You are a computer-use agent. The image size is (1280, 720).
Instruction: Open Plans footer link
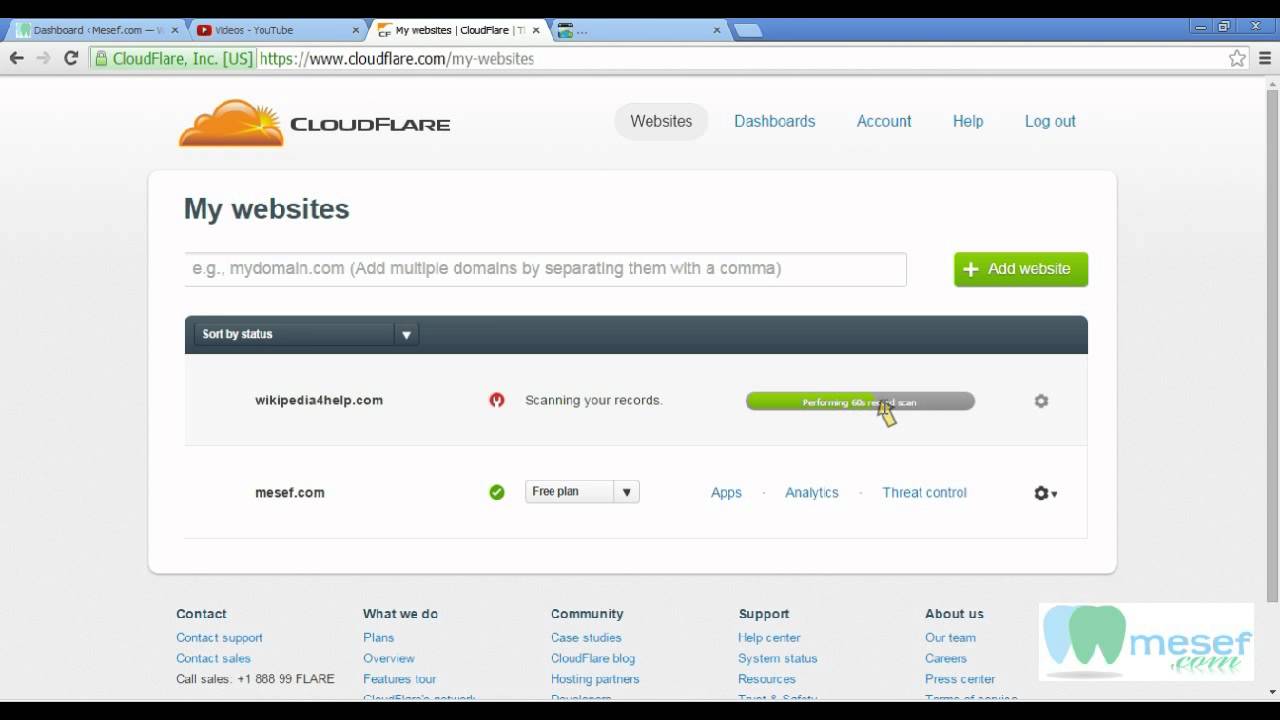(379, 637)
